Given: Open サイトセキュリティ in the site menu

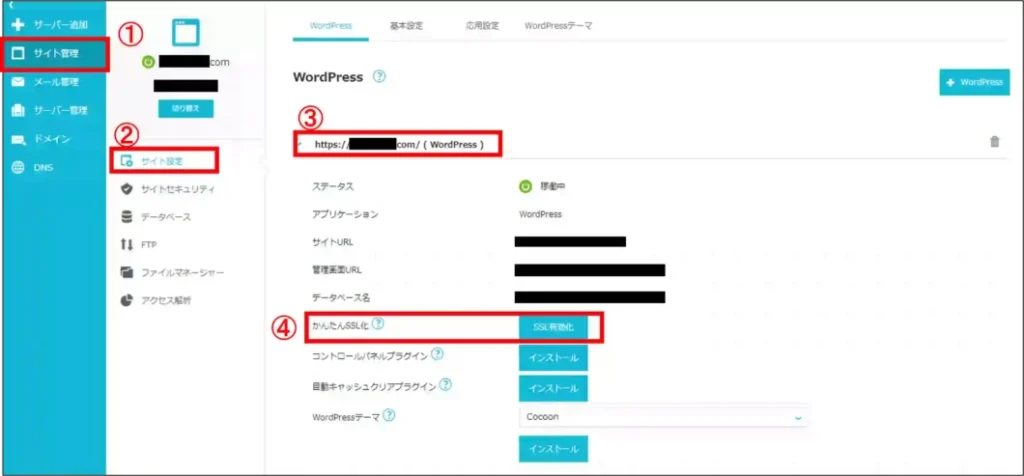Looking at the screenshot, I should click(x=176, y=188).
